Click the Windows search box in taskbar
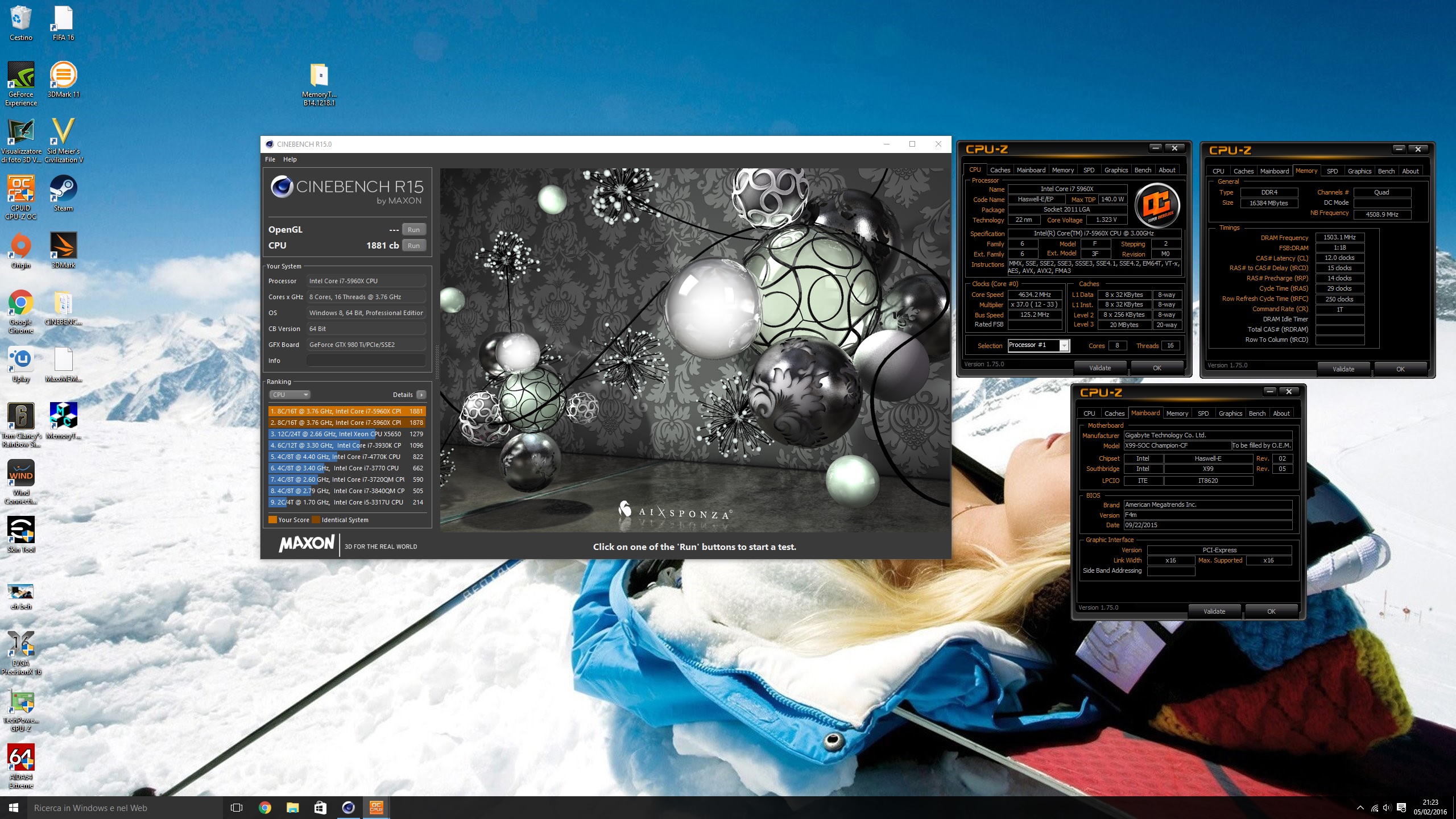This screenshot has height=819, width=1456. [124, 808]
